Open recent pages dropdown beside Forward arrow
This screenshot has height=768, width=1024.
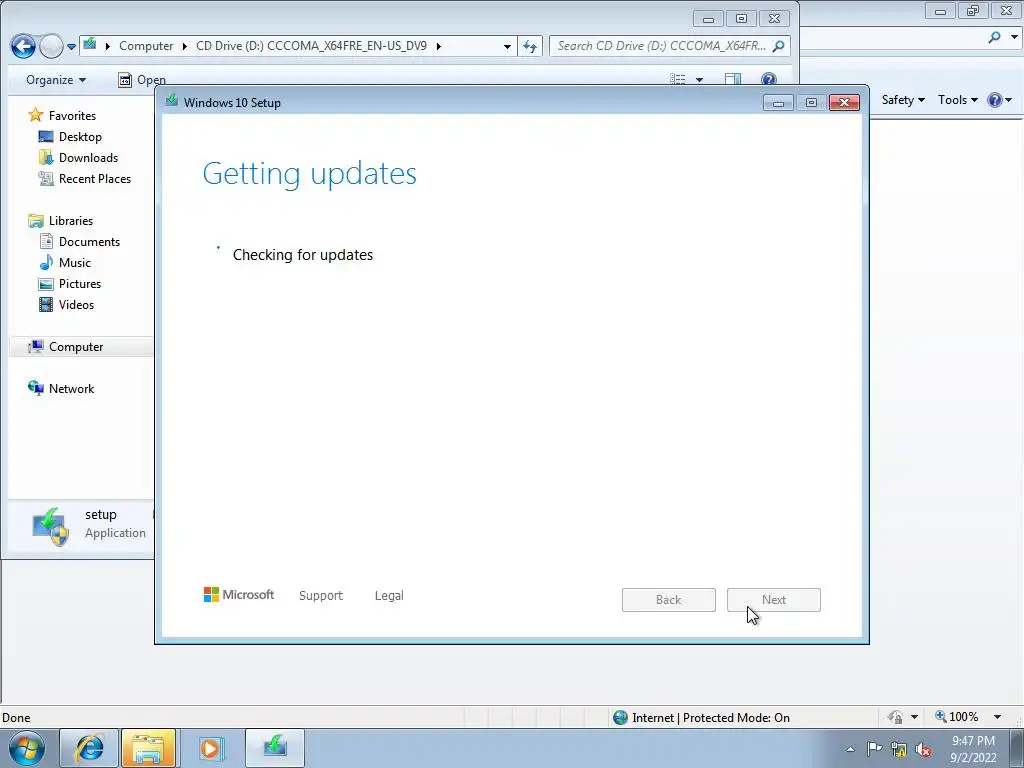71,46
